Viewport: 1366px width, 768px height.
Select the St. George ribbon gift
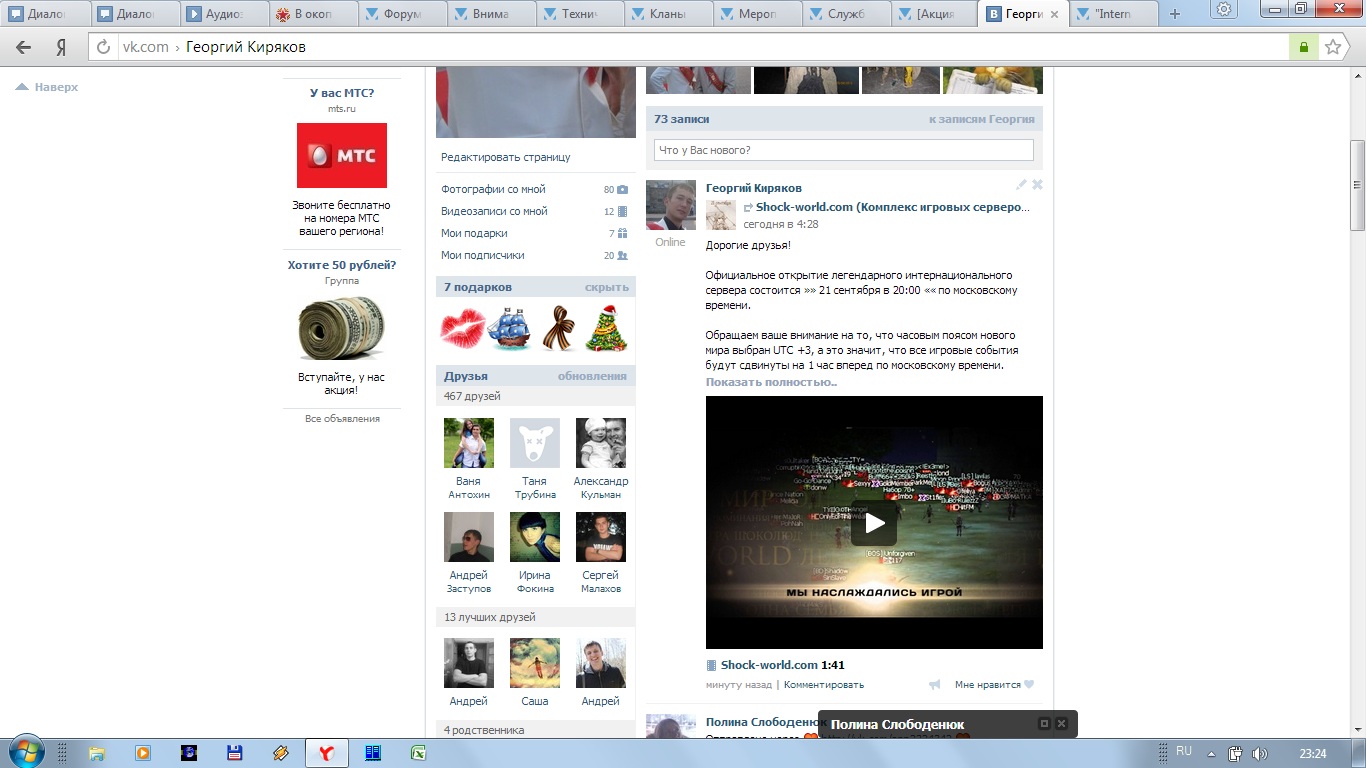558,329
